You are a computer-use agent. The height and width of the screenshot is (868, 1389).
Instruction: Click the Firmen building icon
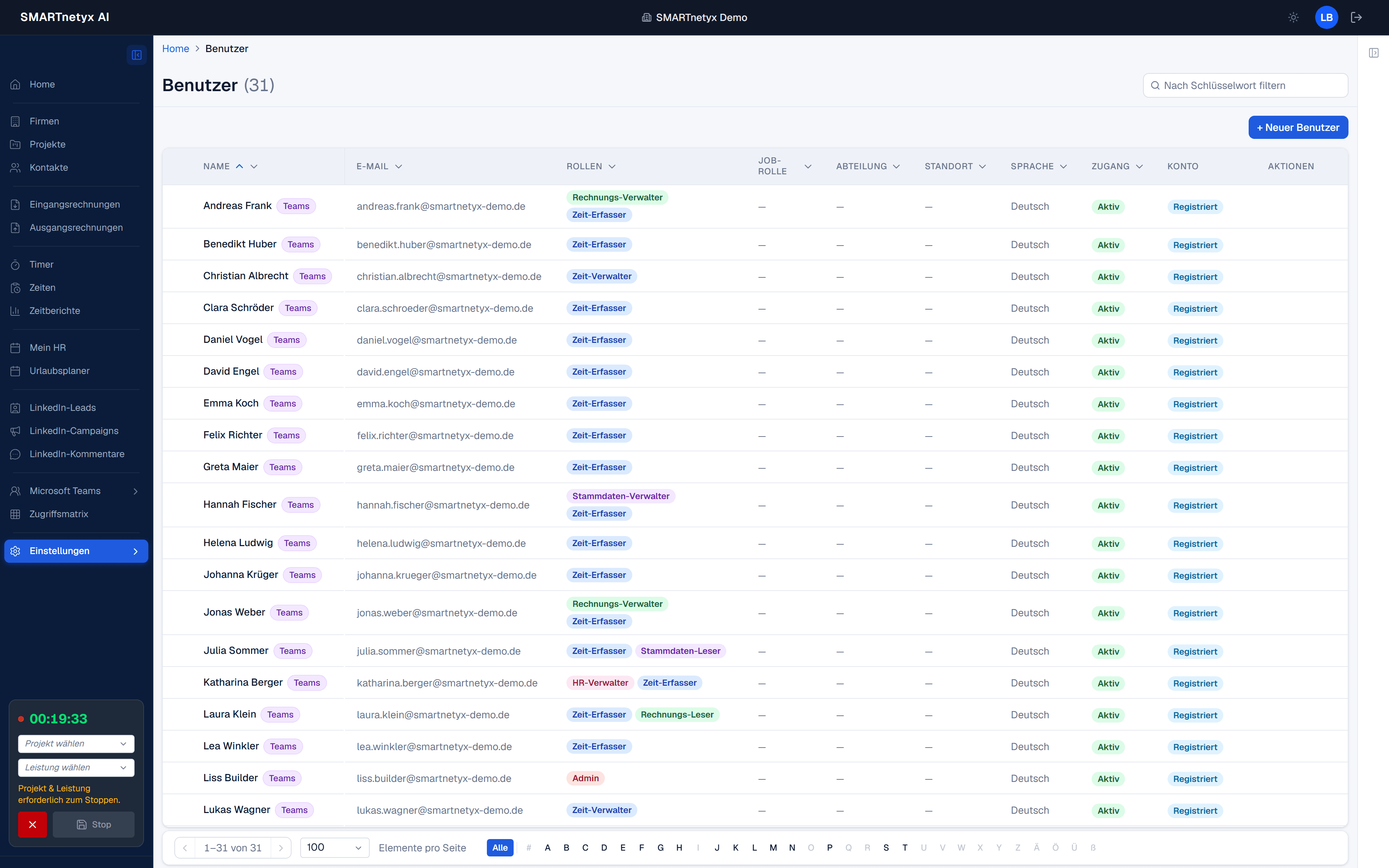[16, 121]
